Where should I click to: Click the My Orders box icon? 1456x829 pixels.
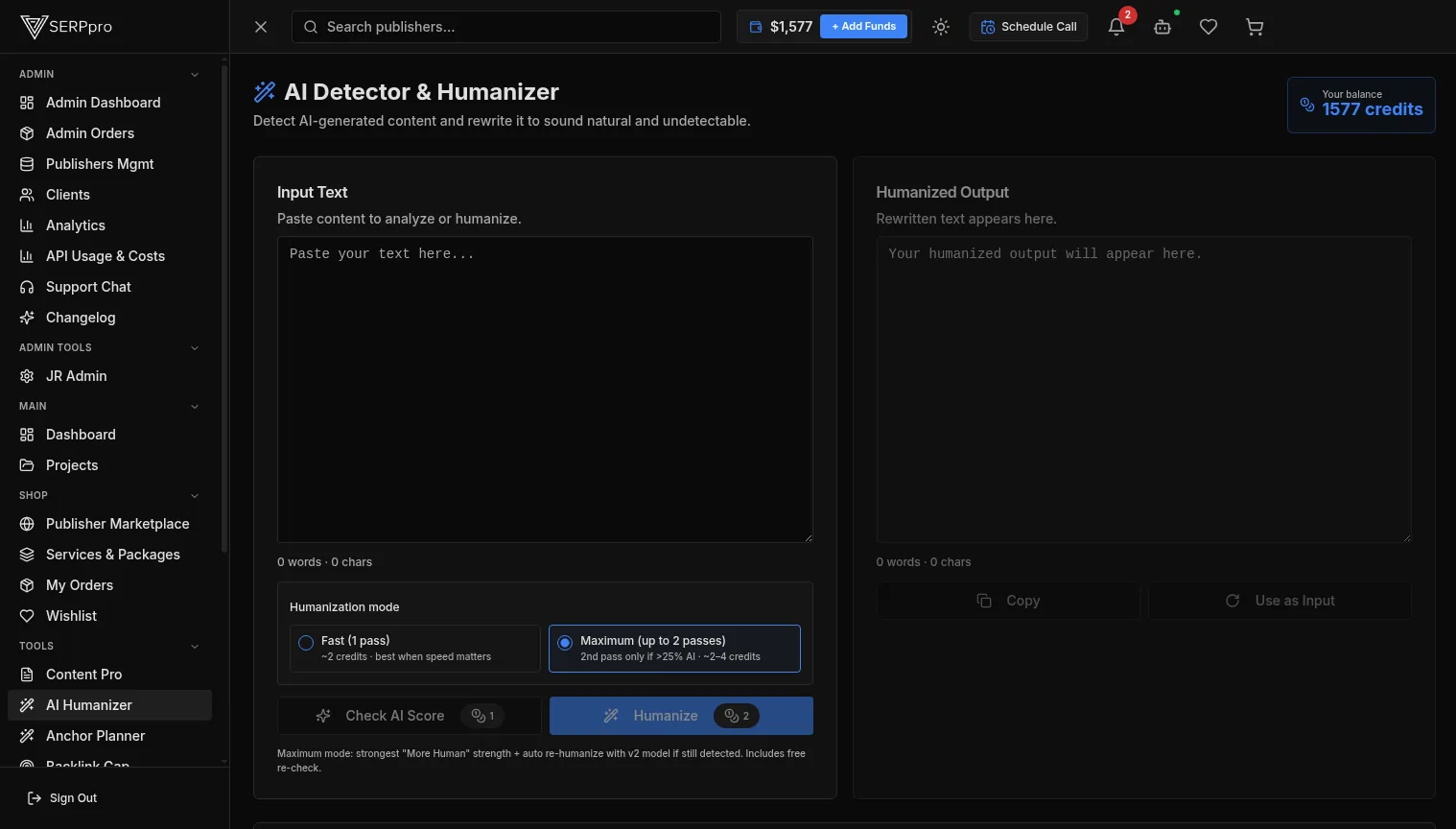pyautogui.click(x=27, y=585)
